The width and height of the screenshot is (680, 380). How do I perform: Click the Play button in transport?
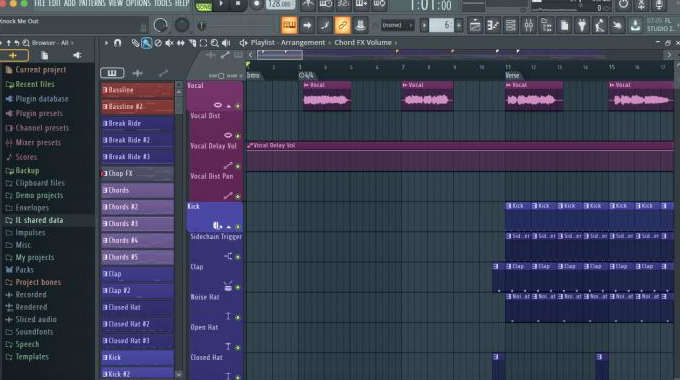pos(221,4)
